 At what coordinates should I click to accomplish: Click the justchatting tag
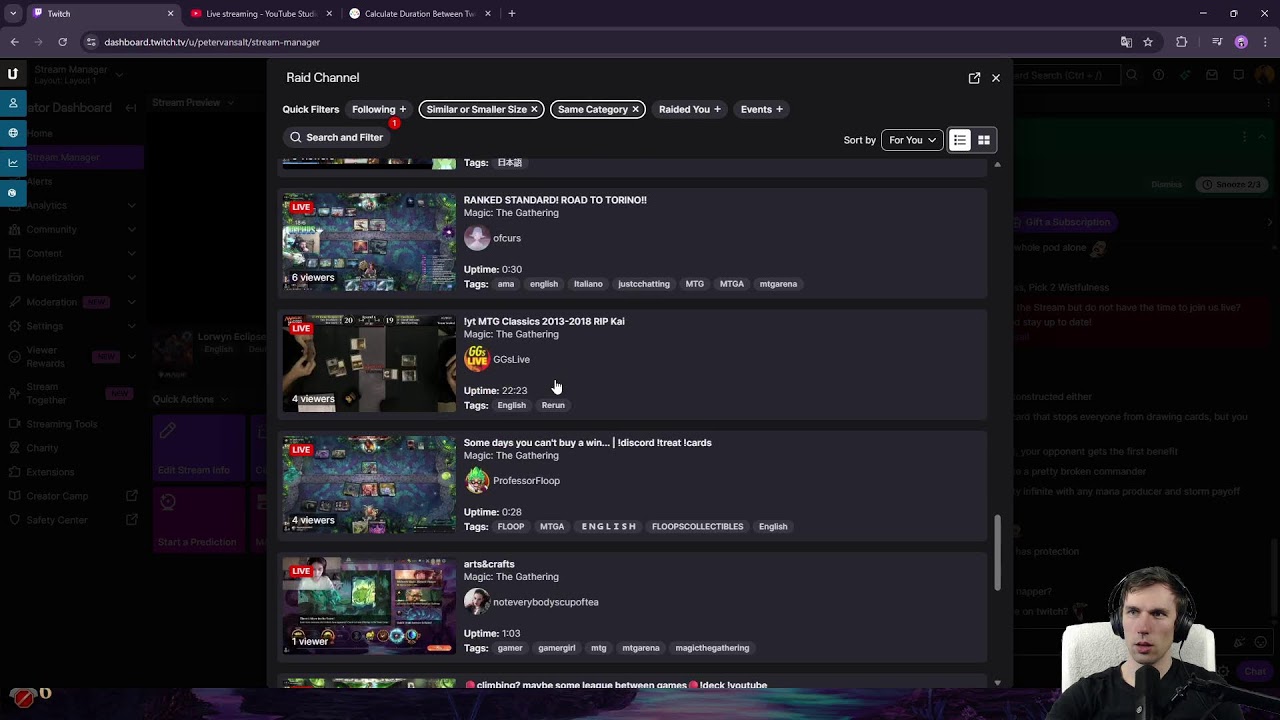click(x=644, y=284)
